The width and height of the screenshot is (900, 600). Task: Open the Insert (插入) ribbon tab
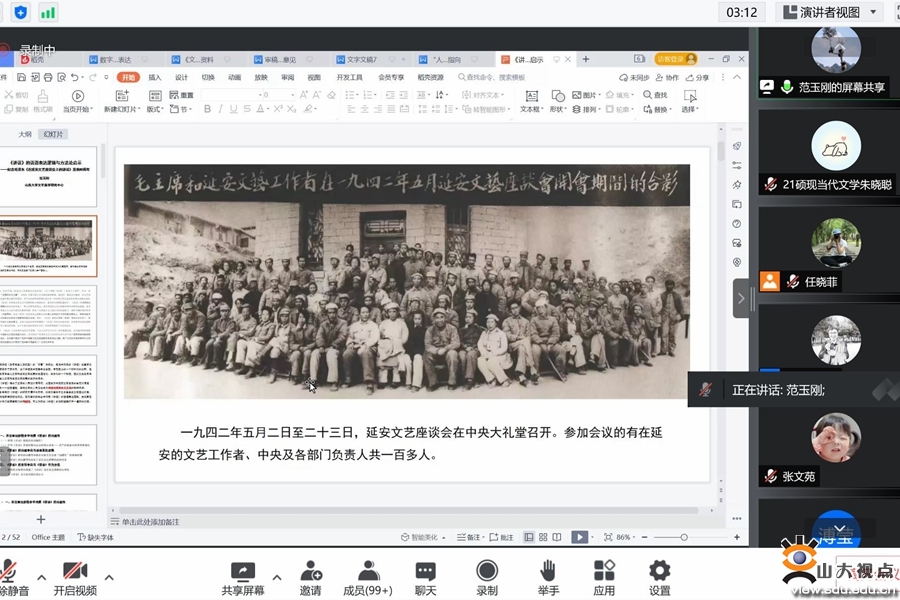155,77
